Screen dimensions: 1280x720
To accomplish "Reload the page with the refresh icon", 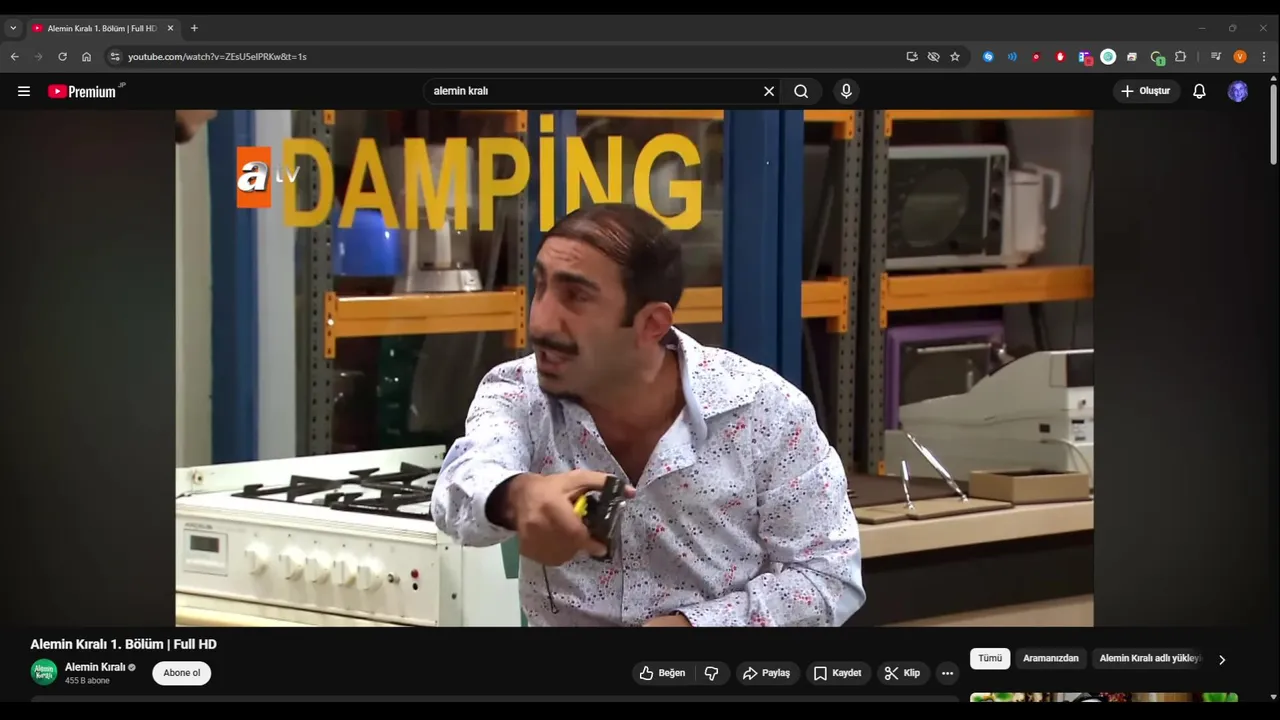I will click(x=62, y=57).
